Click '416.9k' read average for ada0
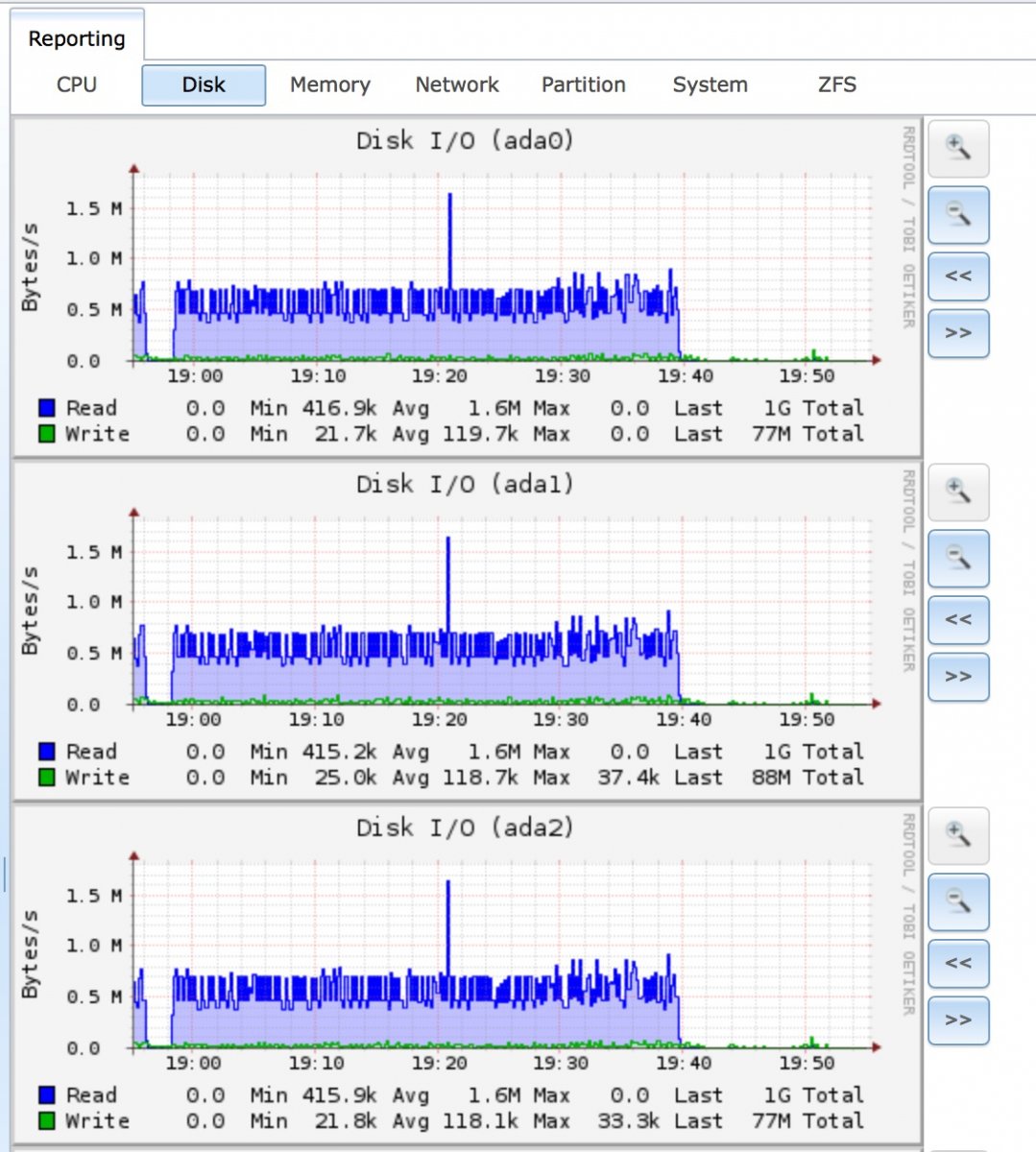 pos(339,408)
